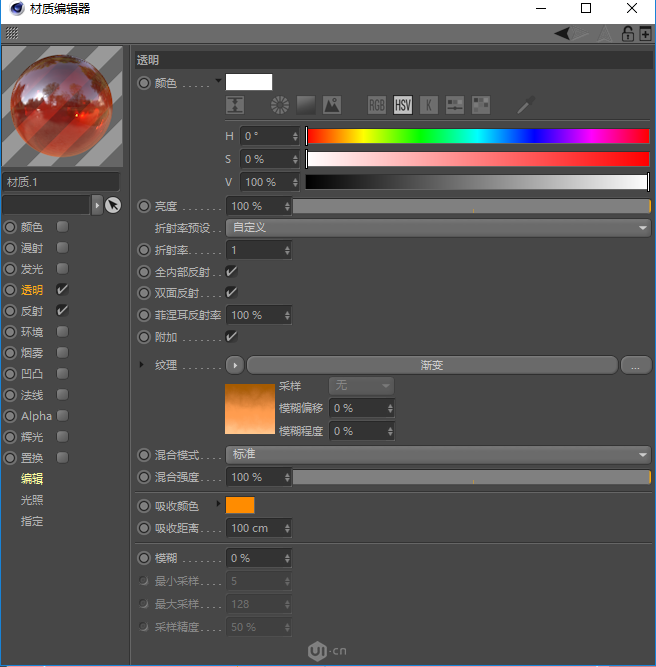Open the 指定 page

pyautogui.click(x=32, y=521)
